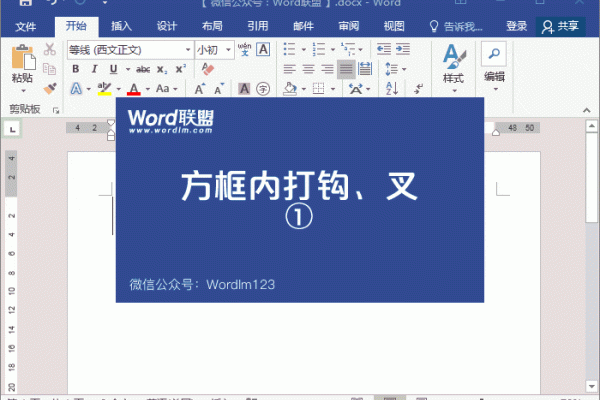Switch to the 引用 tab
The width and height of the screenshot is (600, 400).
pyautogui.click(x=258, y=26)
